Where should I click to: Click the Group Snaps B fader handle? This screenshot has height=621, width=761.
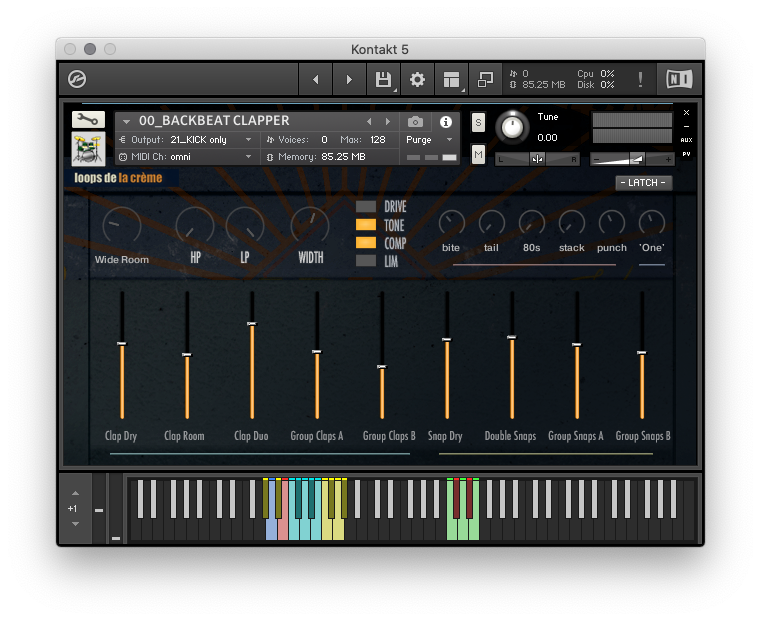pos(642,353)
